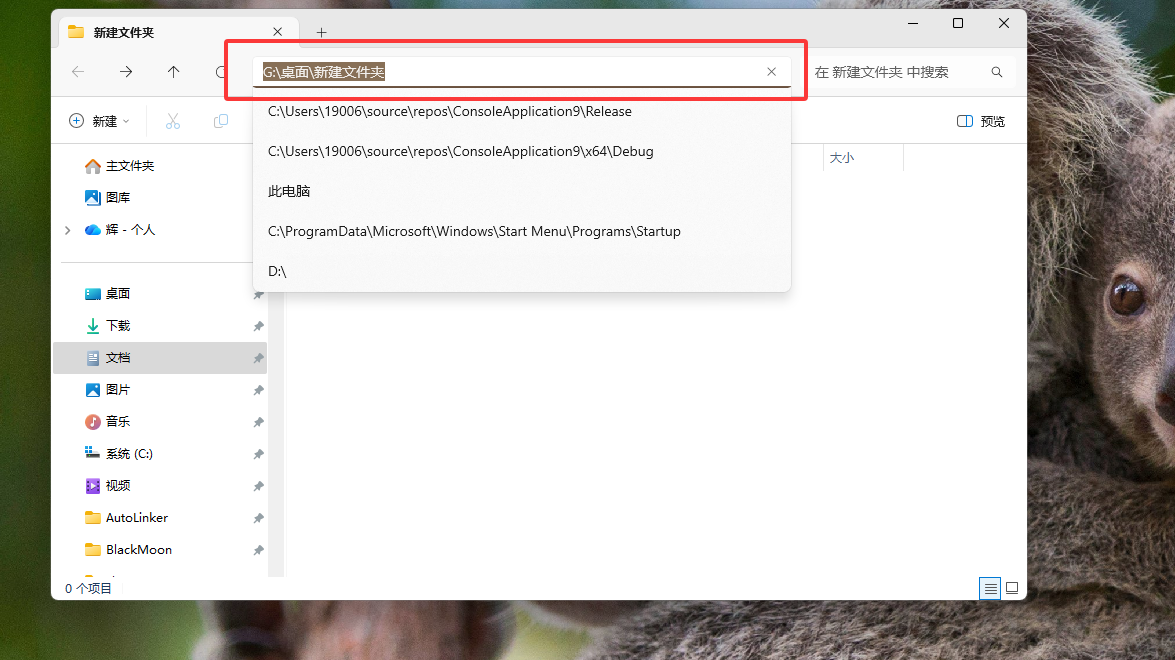
Task: Click the pin icon beside 音乐
Action: pos(258,422)
